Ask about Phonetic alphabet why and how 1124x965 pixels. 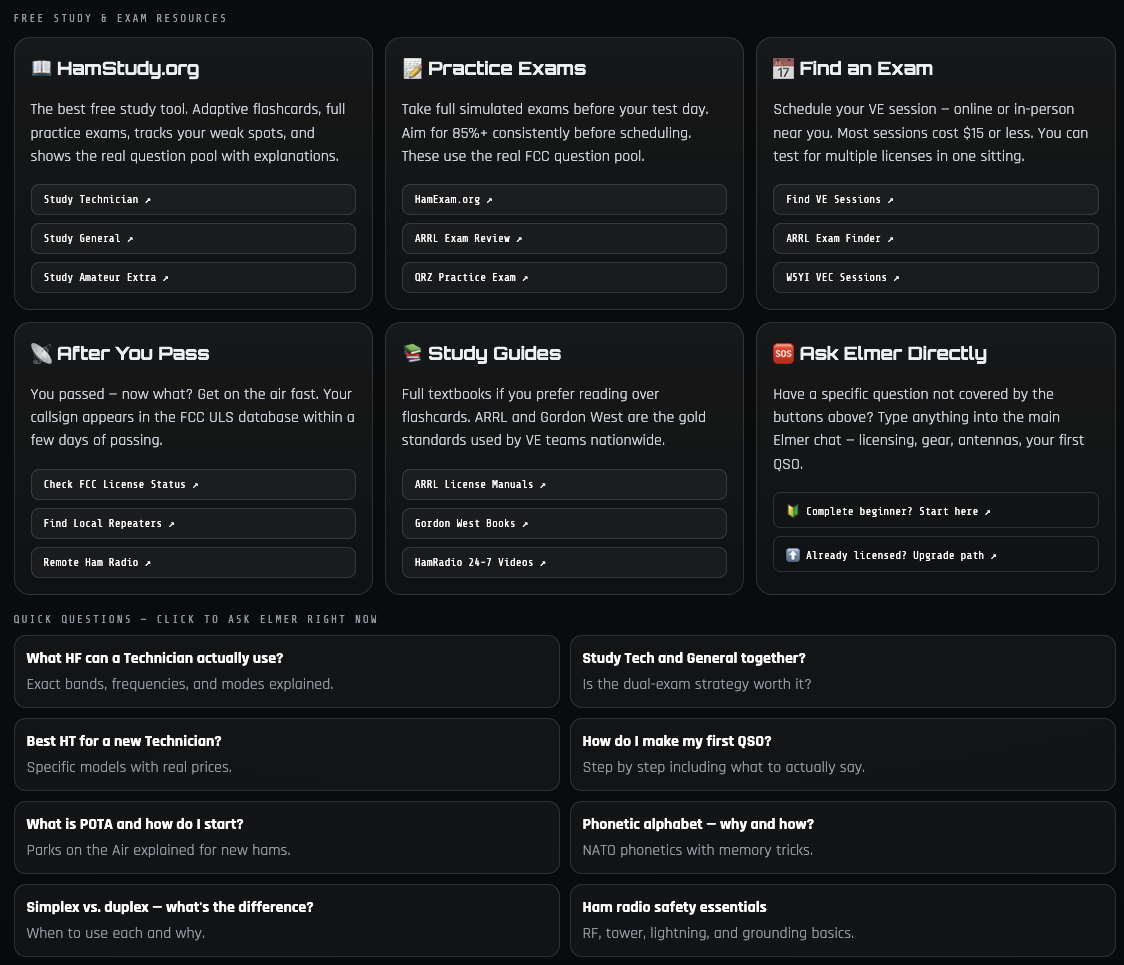(842, 837)
